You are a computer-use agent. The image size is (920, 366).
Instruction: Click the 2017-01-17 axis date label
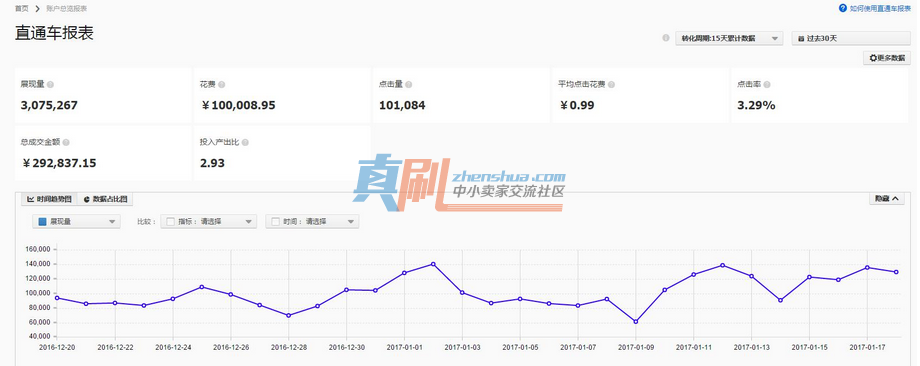867,347
